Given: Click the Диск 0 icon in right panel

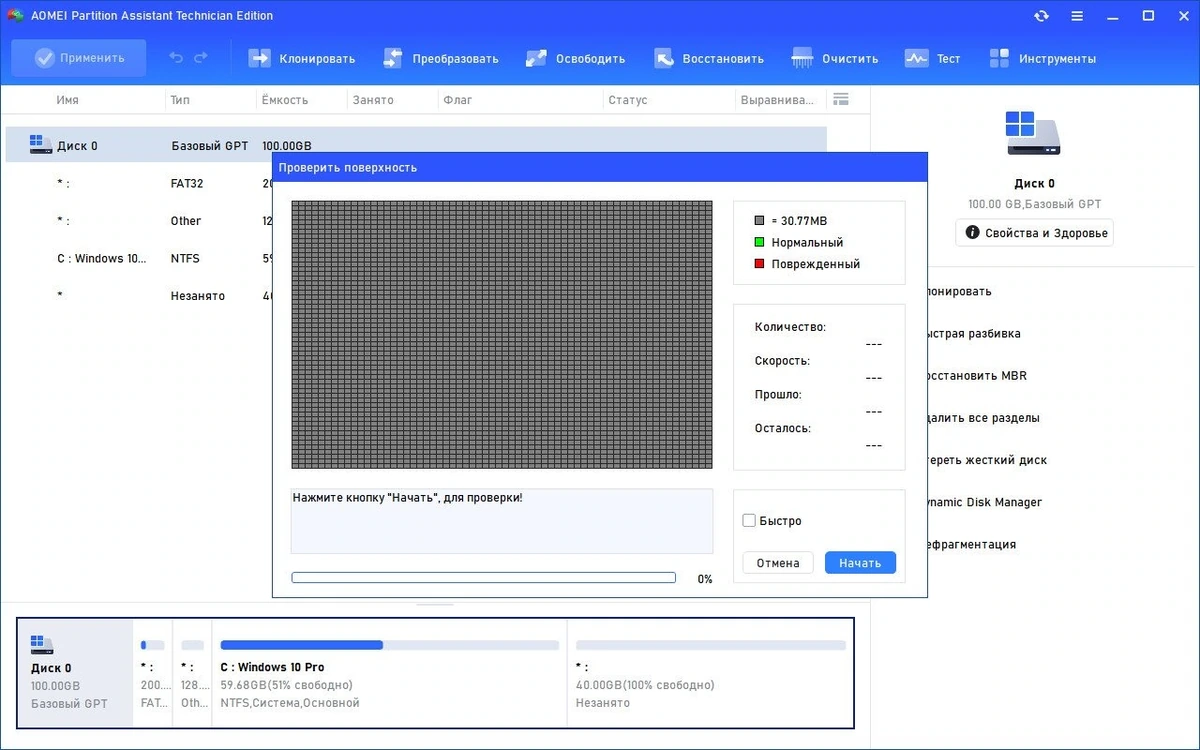Looking at the screenshot, I should click(x=1034, y=133).
